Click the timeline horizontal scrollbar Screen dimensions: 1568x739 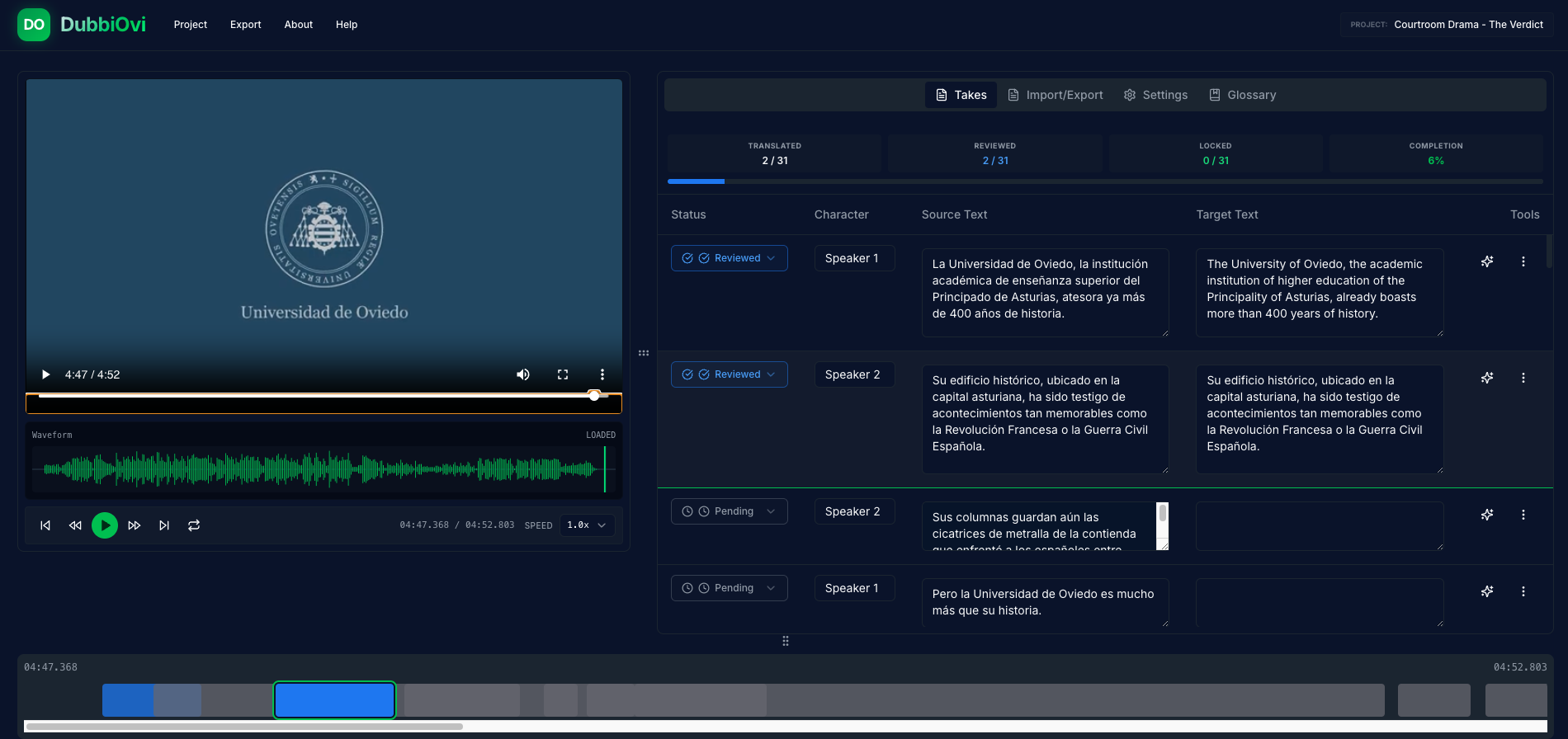coord(244,727)
